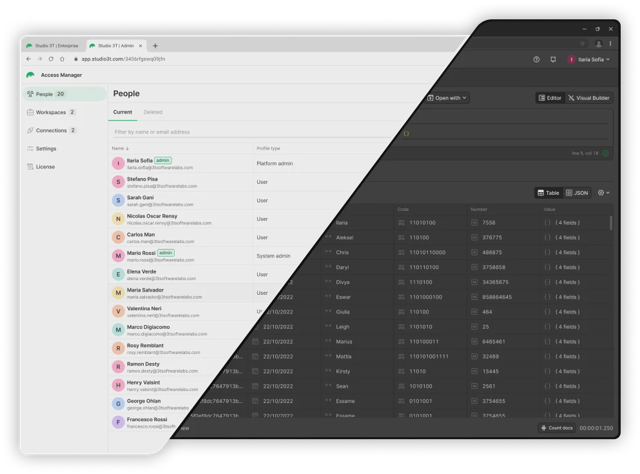Click Nicolas Oscar Rensy's avatar

coord(118,219)
